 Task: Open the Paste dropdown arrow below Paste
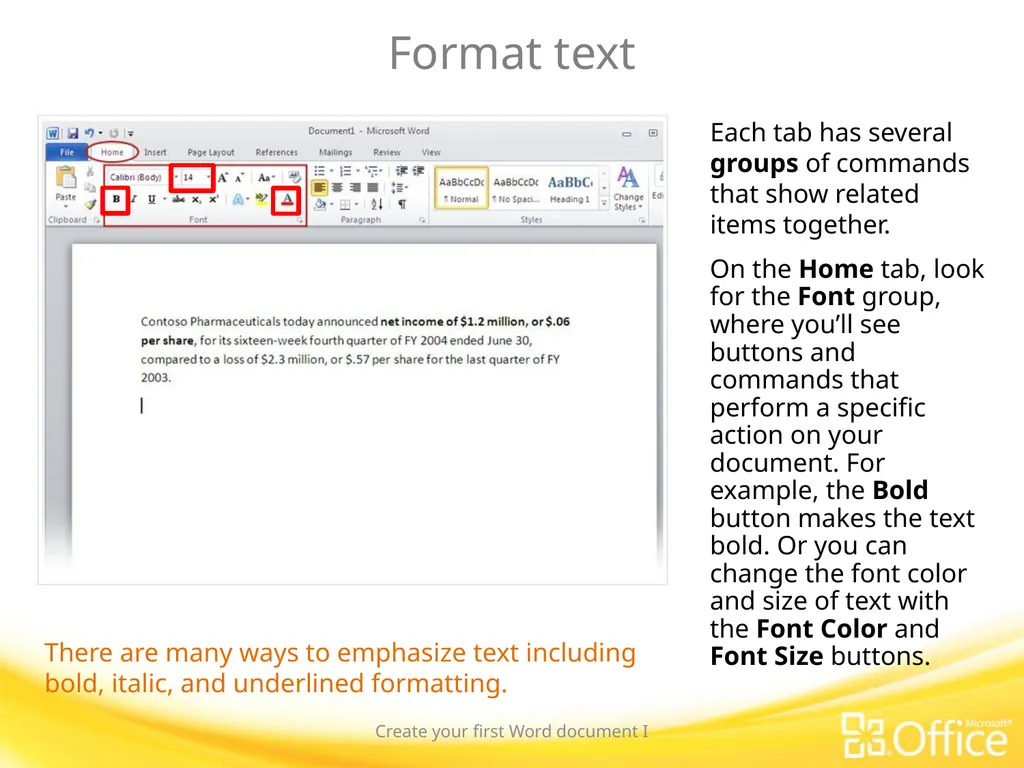(65, 206)
